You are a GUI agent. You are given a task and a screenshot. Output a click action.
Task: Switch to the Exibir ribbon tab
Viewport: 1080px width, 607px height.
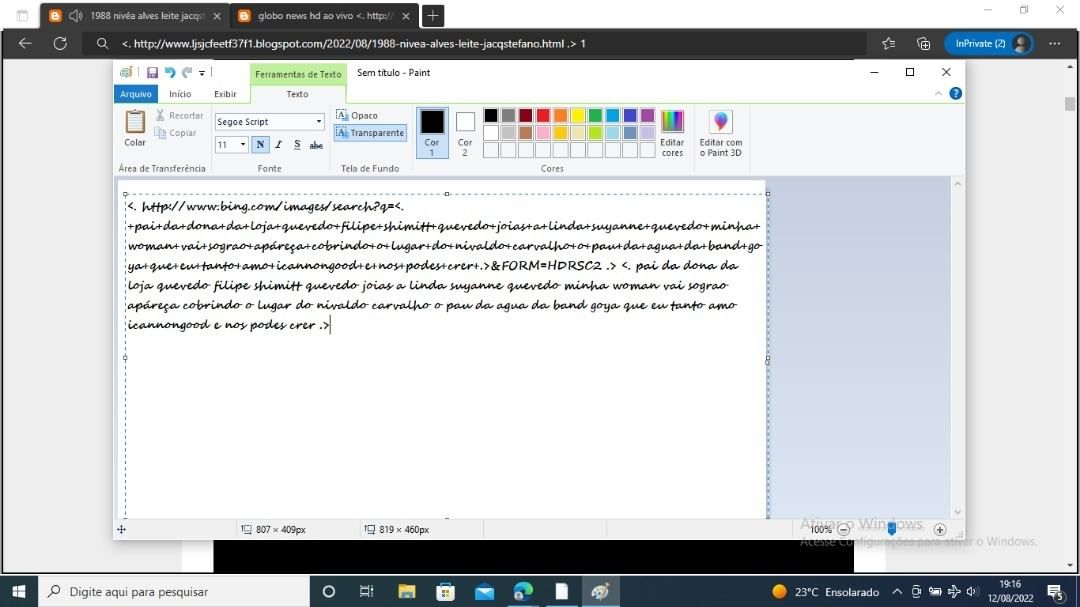(225, 94)
